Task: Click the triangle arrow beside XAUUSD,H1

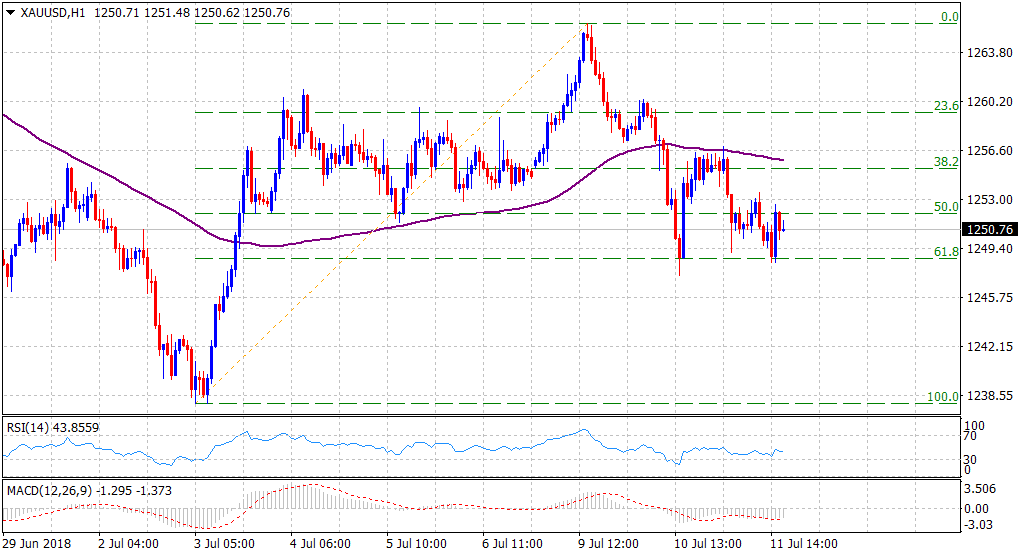Action: coord(10,12)
